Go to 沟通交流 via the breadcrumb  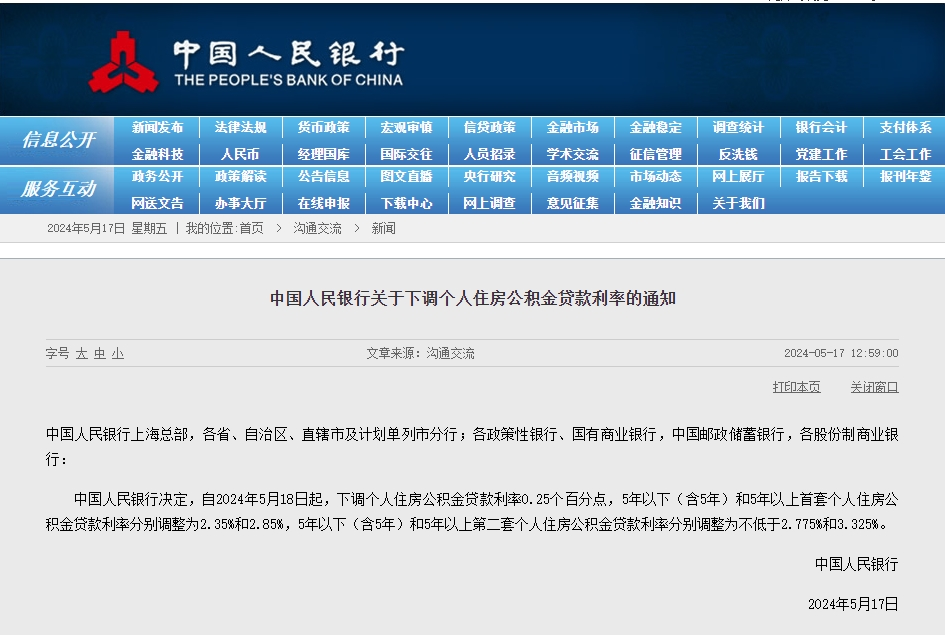click(315, 228)
